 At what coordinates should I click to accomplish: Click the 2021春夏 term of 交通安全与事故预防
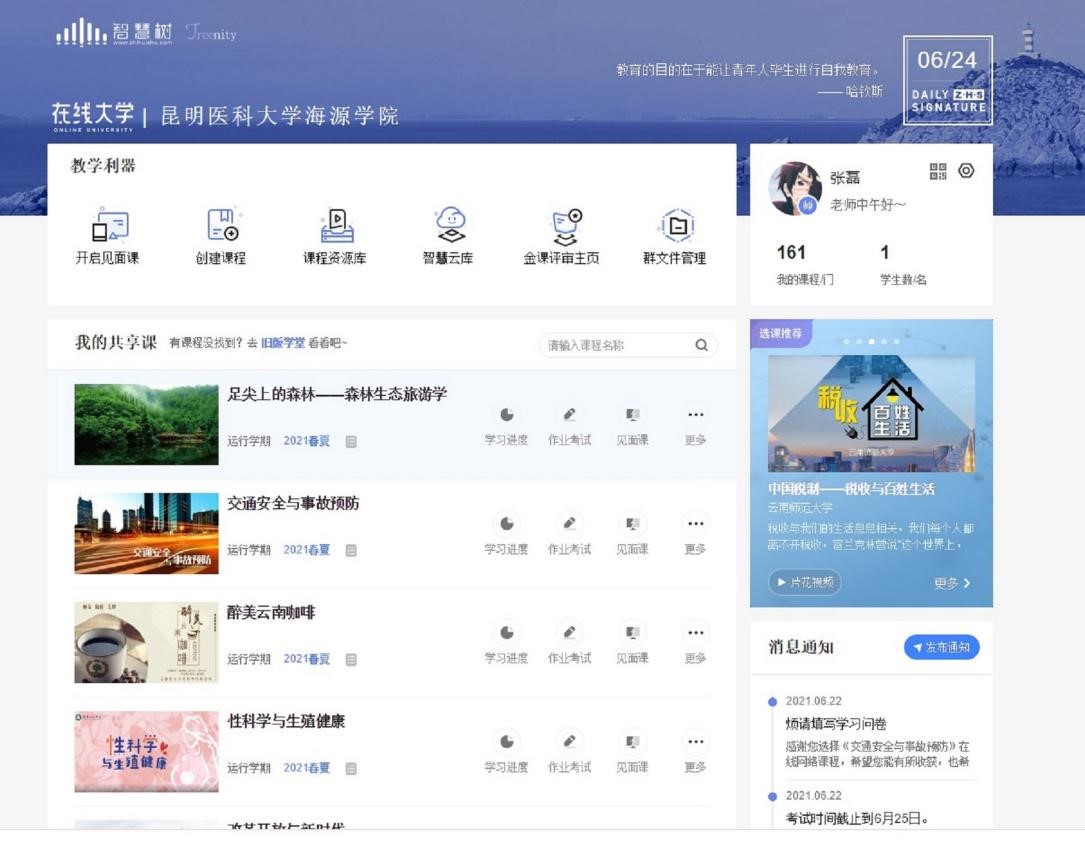[x=307, y=549]
